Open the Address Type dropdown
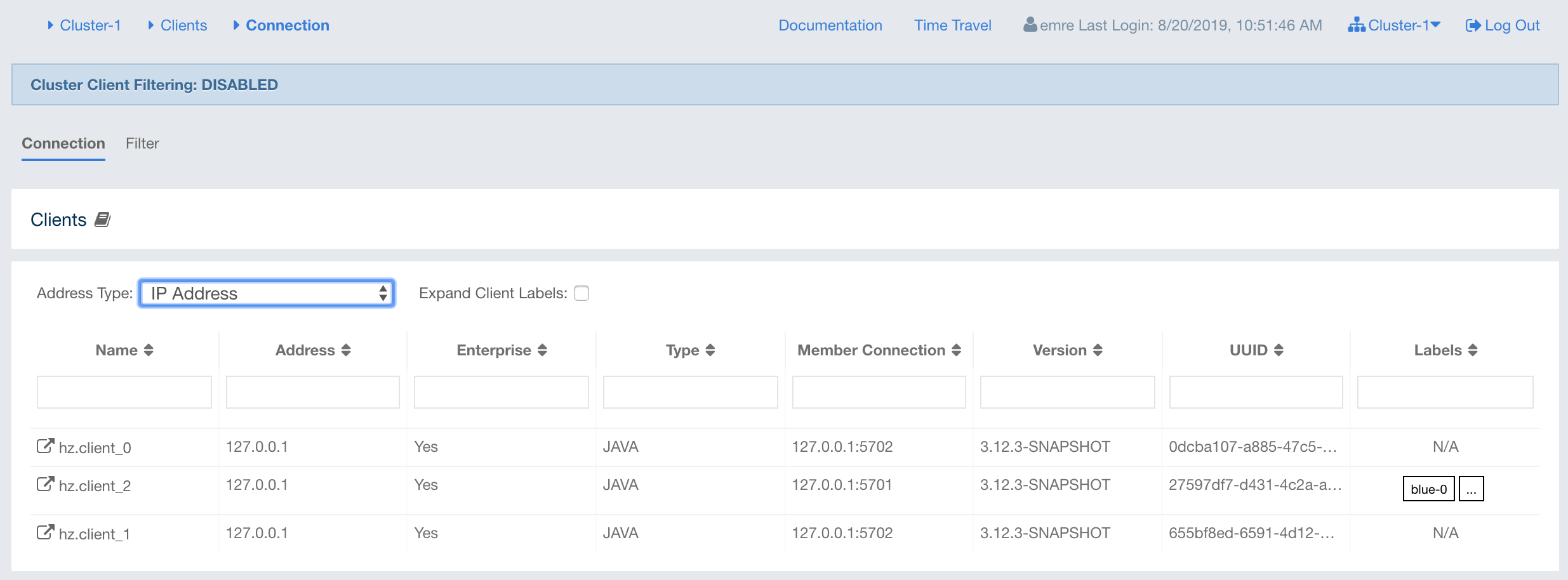Image resolution: width=1568 pixels, height=580 pixels. coord(267,293)
